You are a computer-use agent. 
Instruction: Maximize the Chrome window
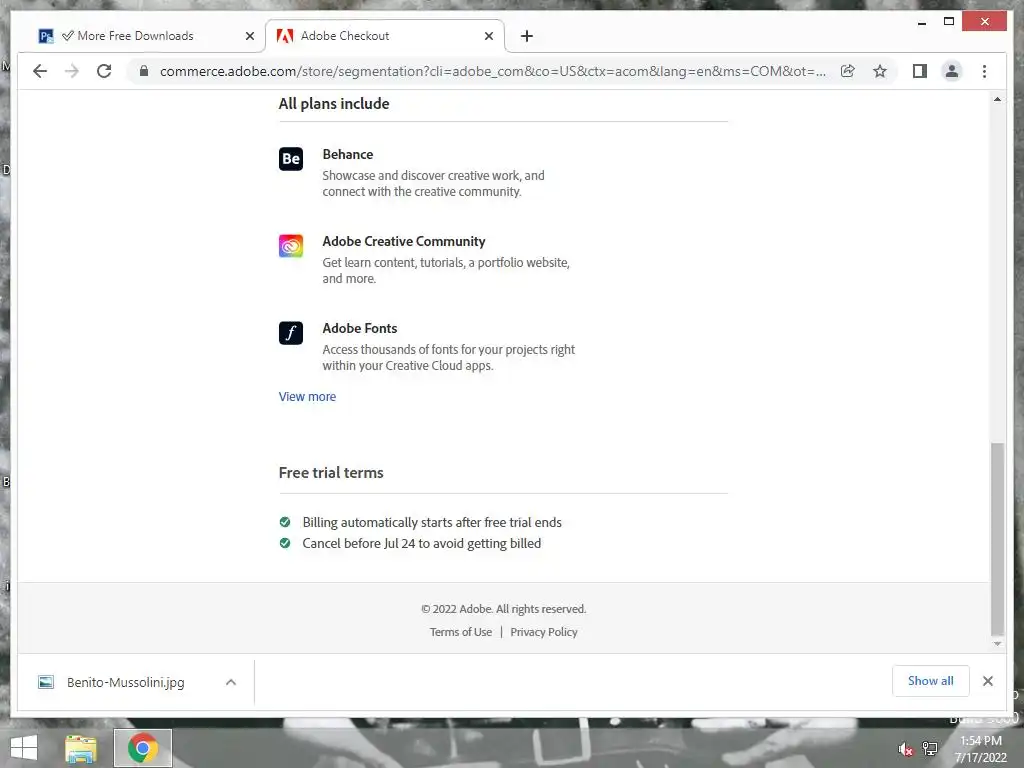point(949,22)
